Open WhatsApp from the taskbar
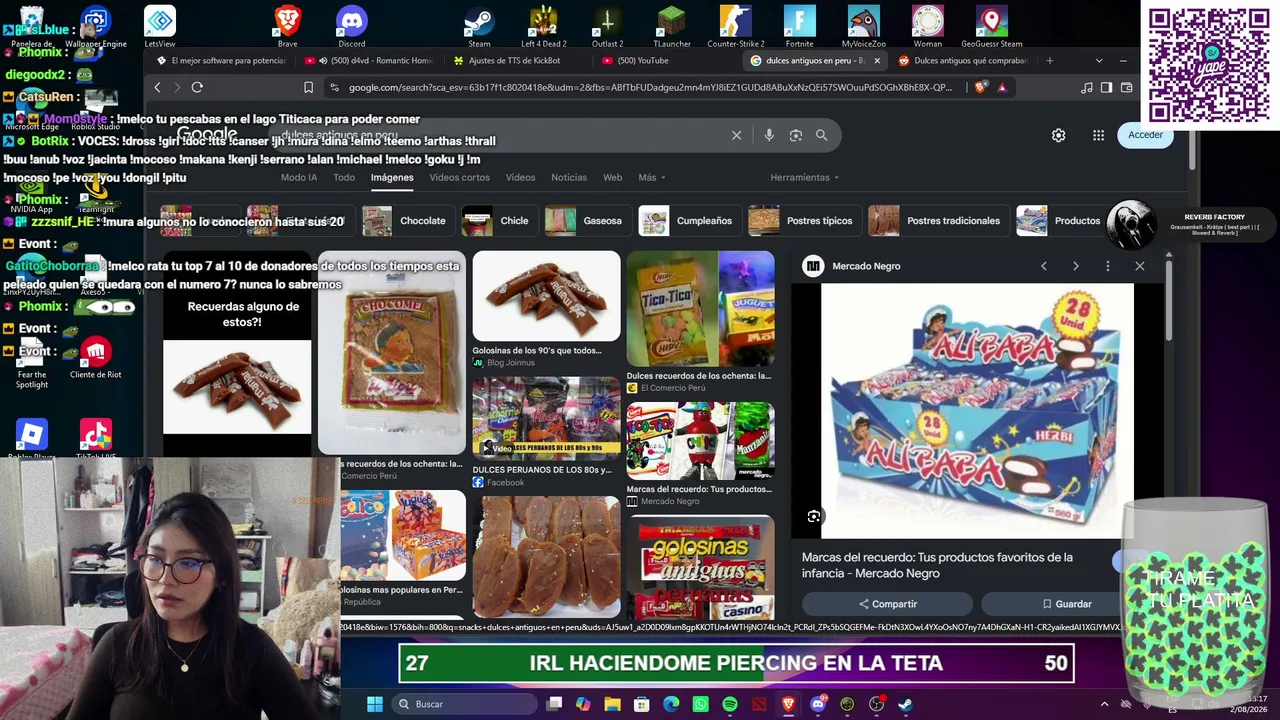Screen dimensions: 1280x720 pos(701,704)
